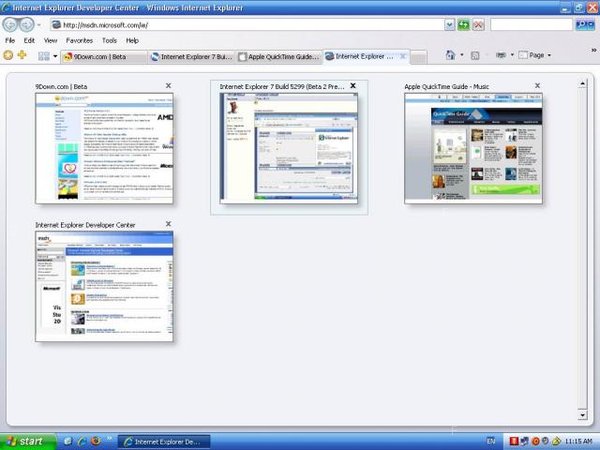This screenshot has height=450, width=600.
Task: Switch to the 9Down.com | Beta tab
Action: click(x=104, y=57)
